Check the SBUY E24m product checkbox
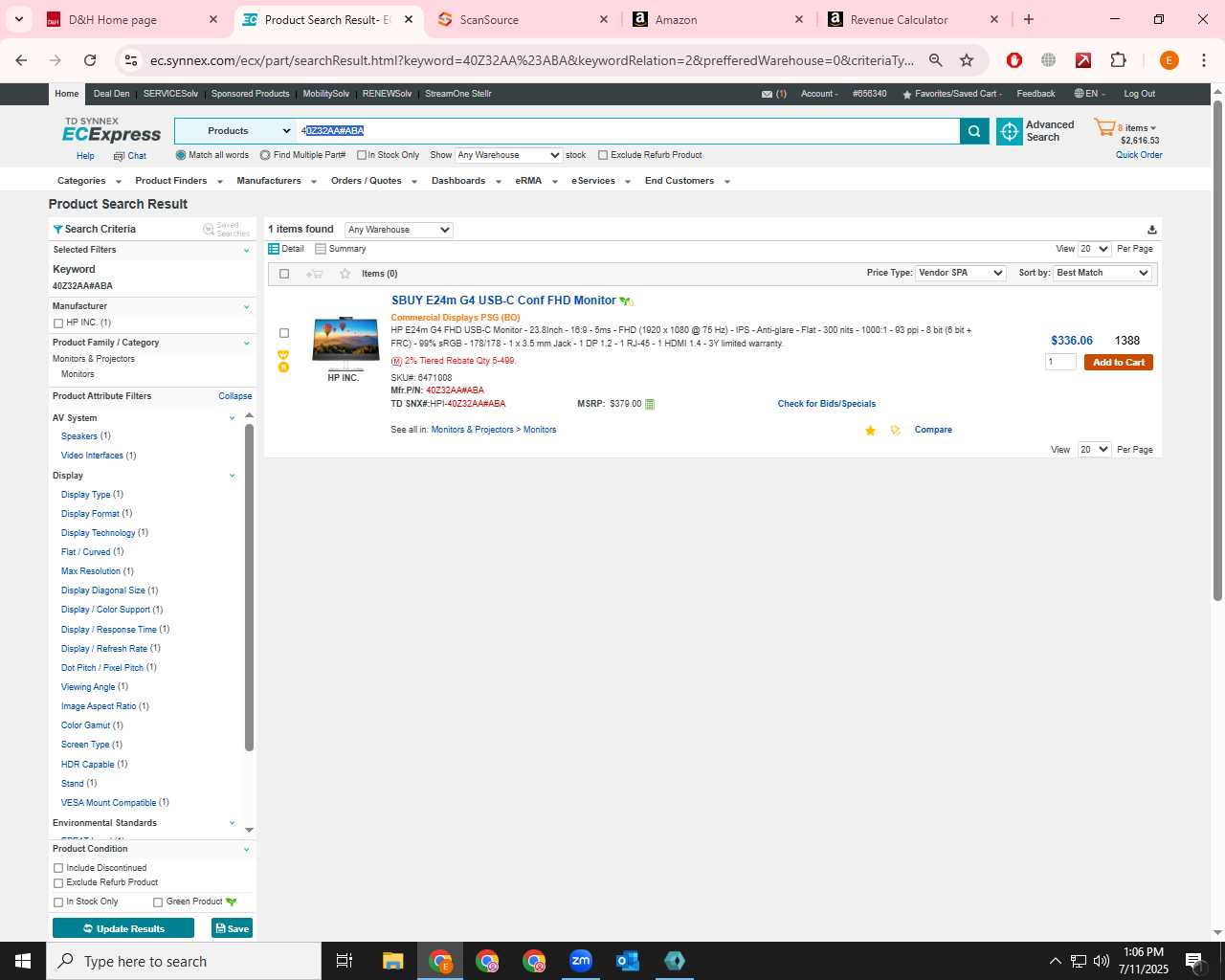This screenshot has width=1225, height=980. 284,333
